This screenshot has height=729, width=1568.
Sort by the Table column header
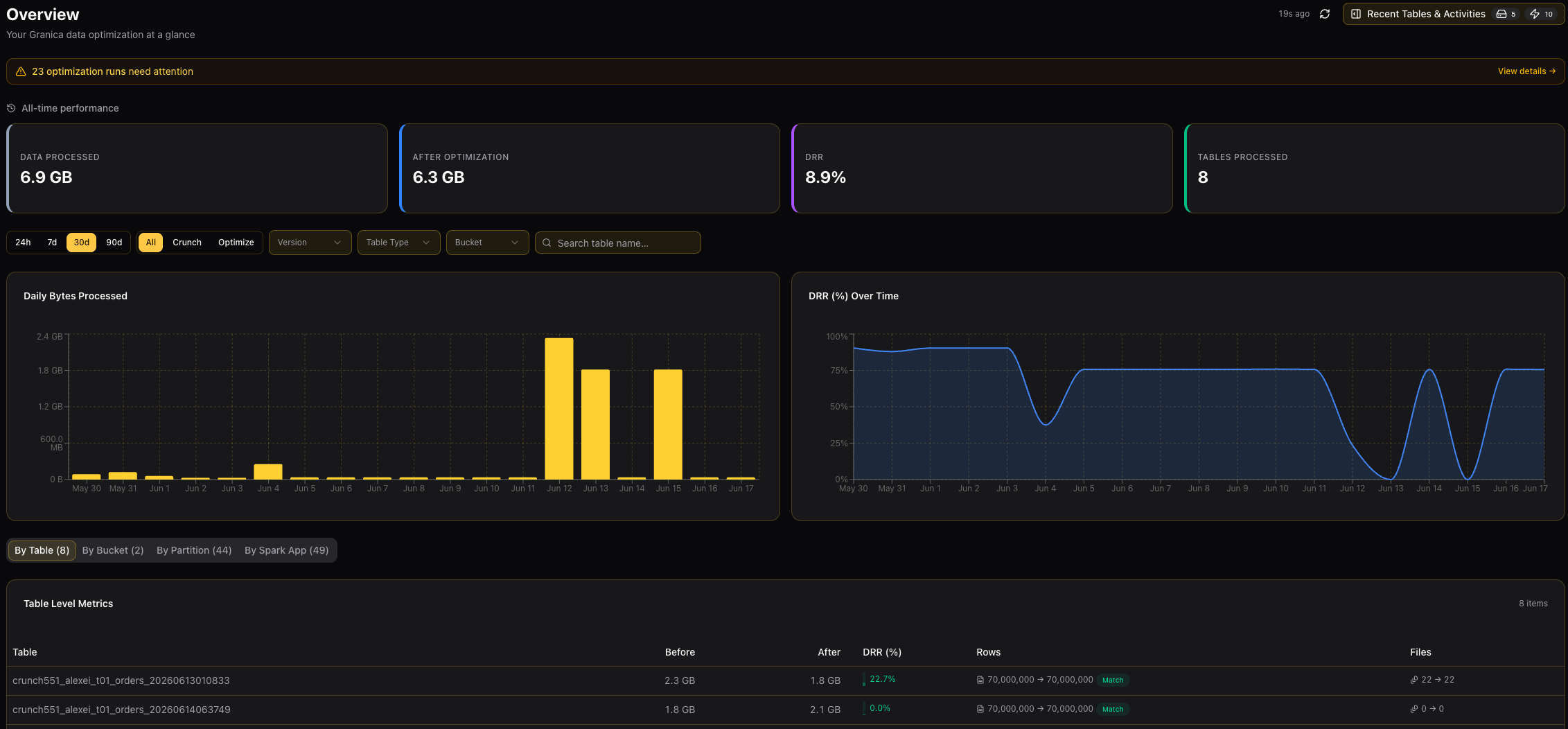tap(25, 652)
